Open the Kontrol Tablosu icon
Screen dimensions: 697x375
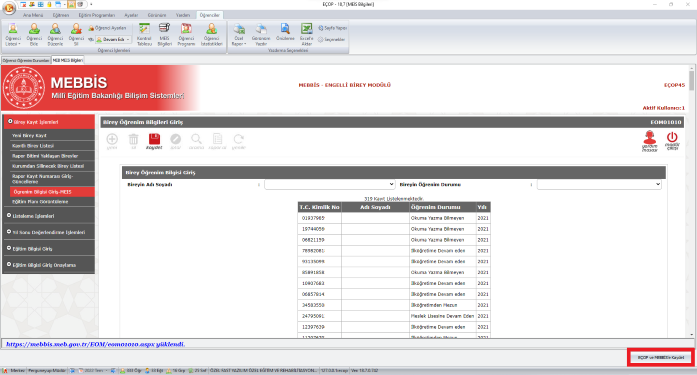[144, 34]
